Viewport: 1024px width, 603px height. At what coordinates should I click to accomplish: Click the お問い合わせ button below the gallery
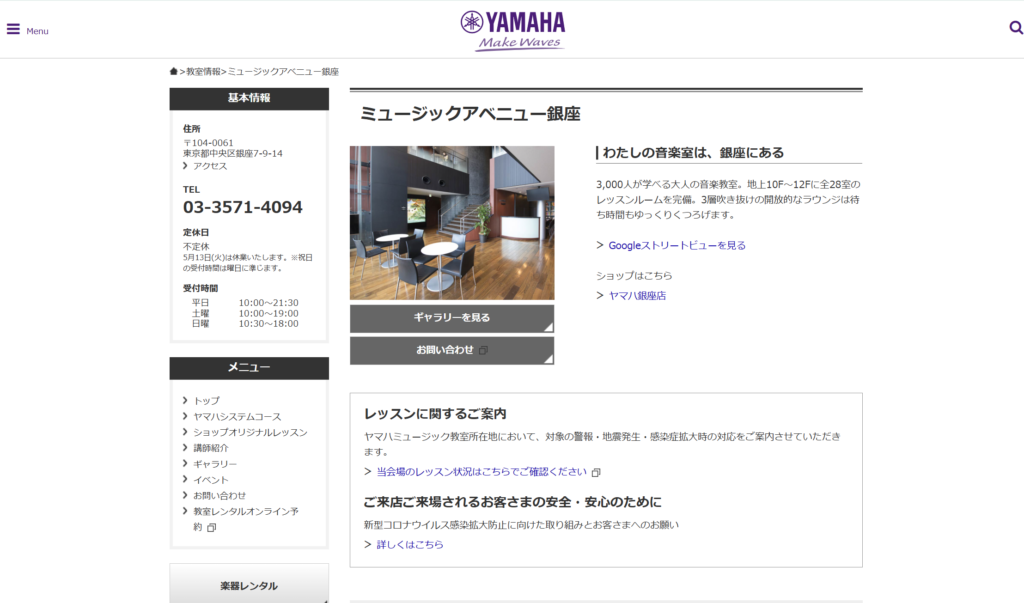point(452,350)
